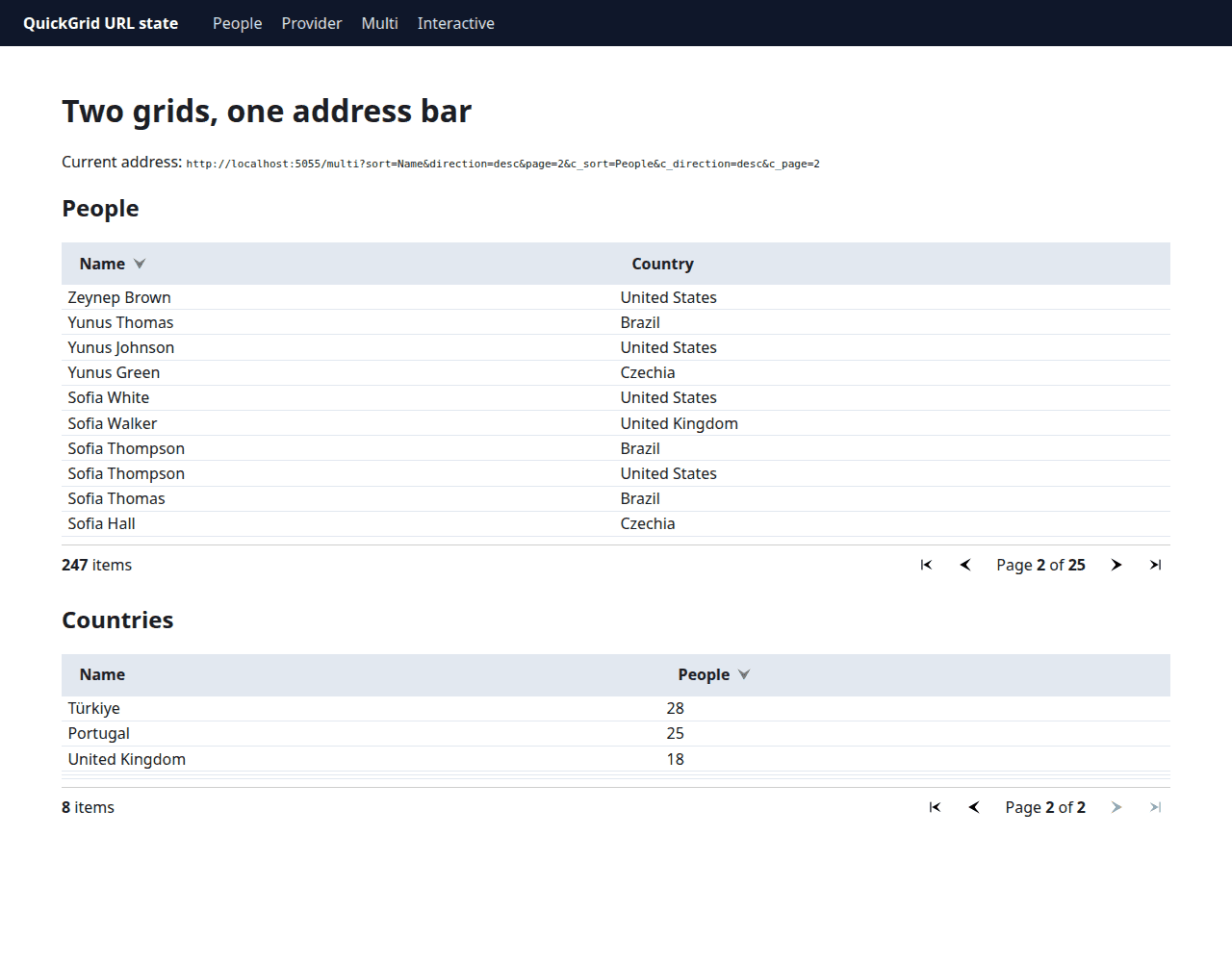This screenshot has height=962, width=1232.
Task: Open the Interactive nav link
Action: tap(455, 23)
